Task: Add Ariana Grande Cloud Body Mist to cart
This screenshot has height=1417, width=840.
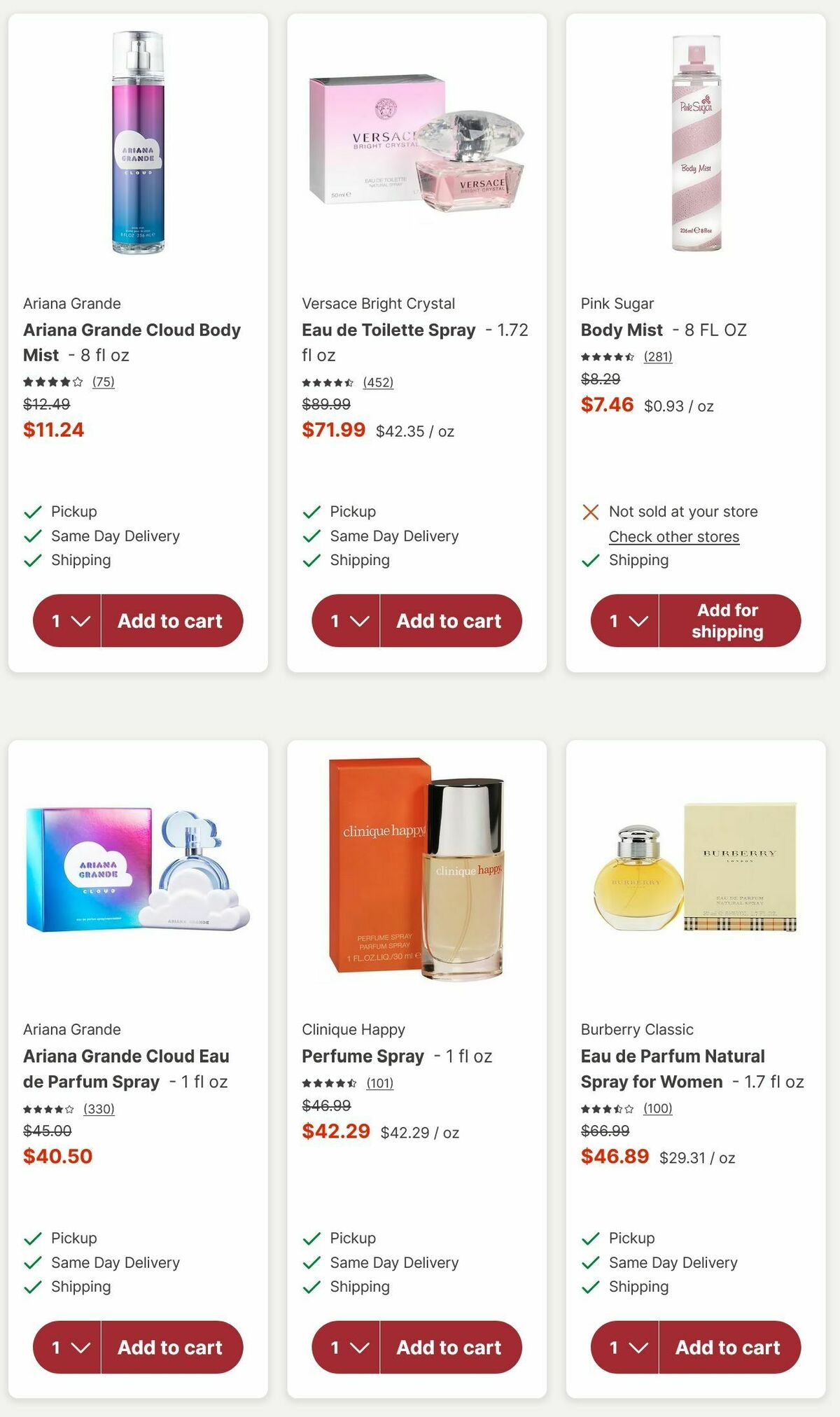Action: [x=172, y=620]
